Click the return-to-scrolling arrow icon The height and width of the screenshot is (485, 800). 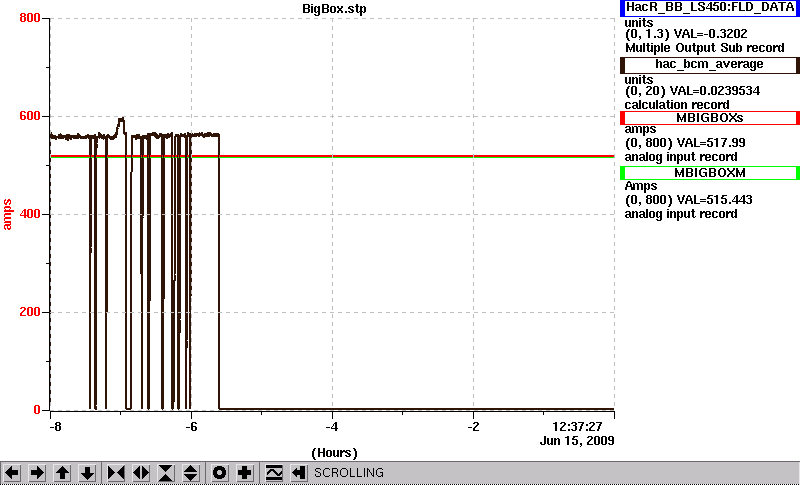299,473
